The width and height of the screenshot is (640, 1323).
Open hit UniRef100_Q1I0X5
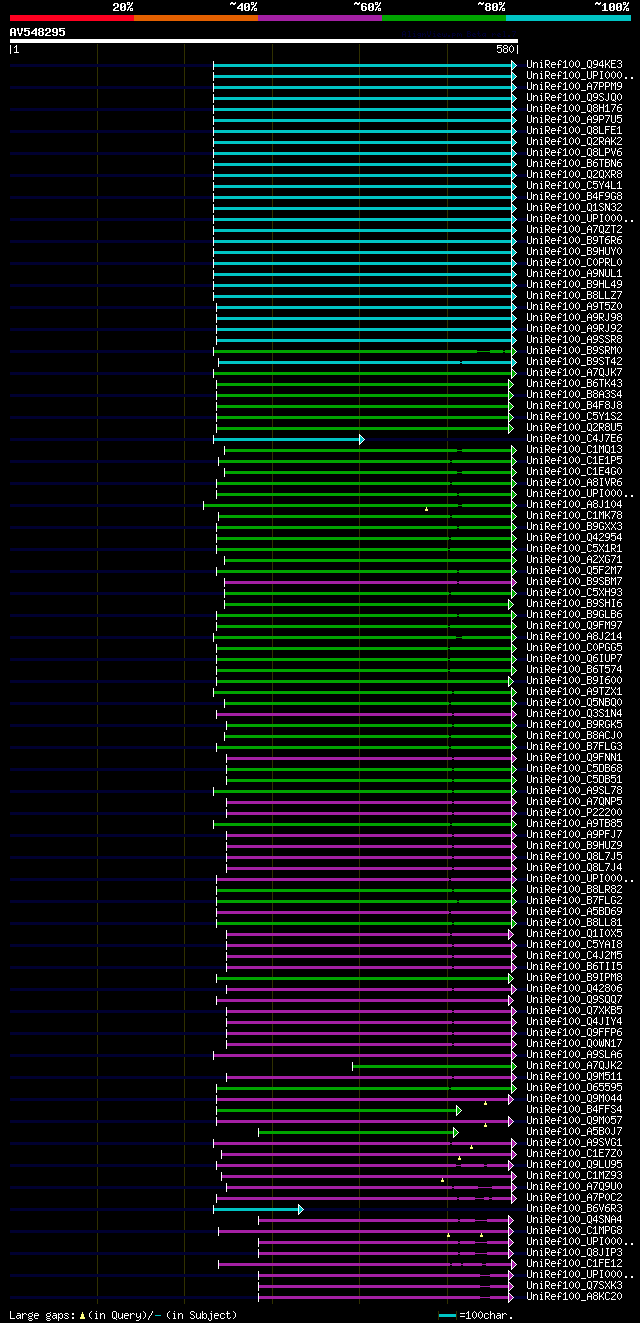574,934
